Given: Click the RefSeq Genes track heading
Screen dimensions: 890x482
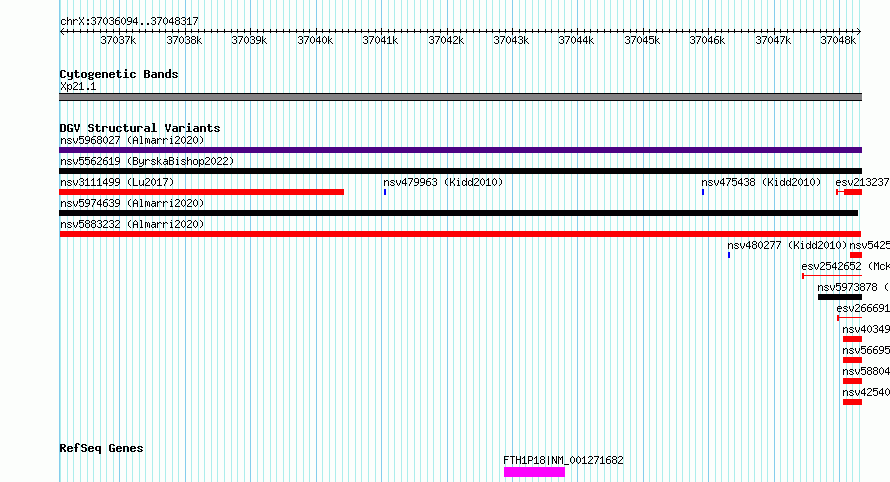Looking at the screenshot, I should (x=102, y=448).
